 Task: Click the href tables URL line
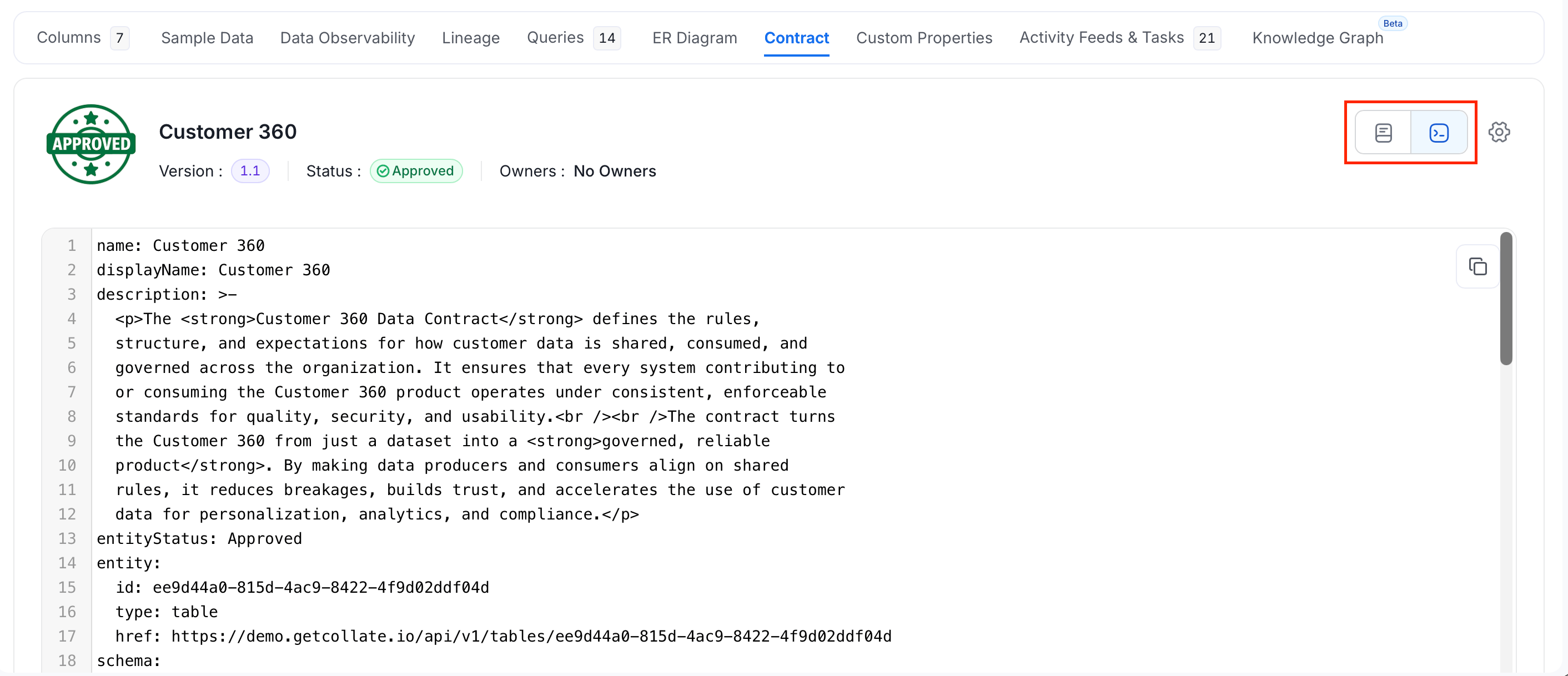pos(504,636)
